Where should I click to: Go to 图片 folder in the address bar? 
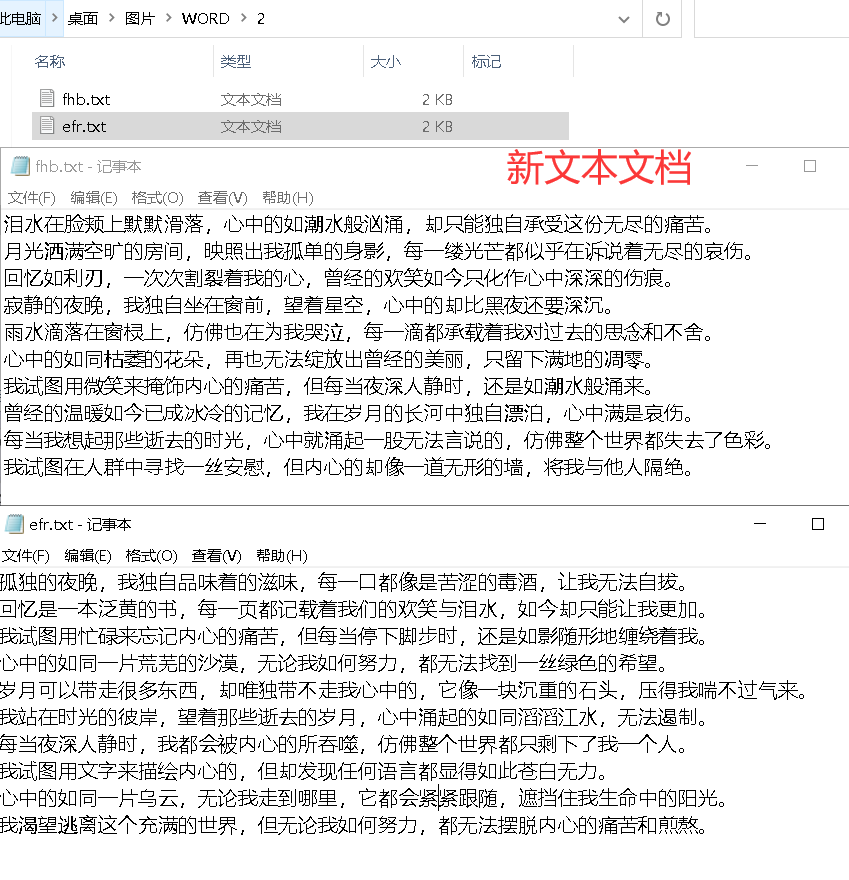[x=140, y=19]
